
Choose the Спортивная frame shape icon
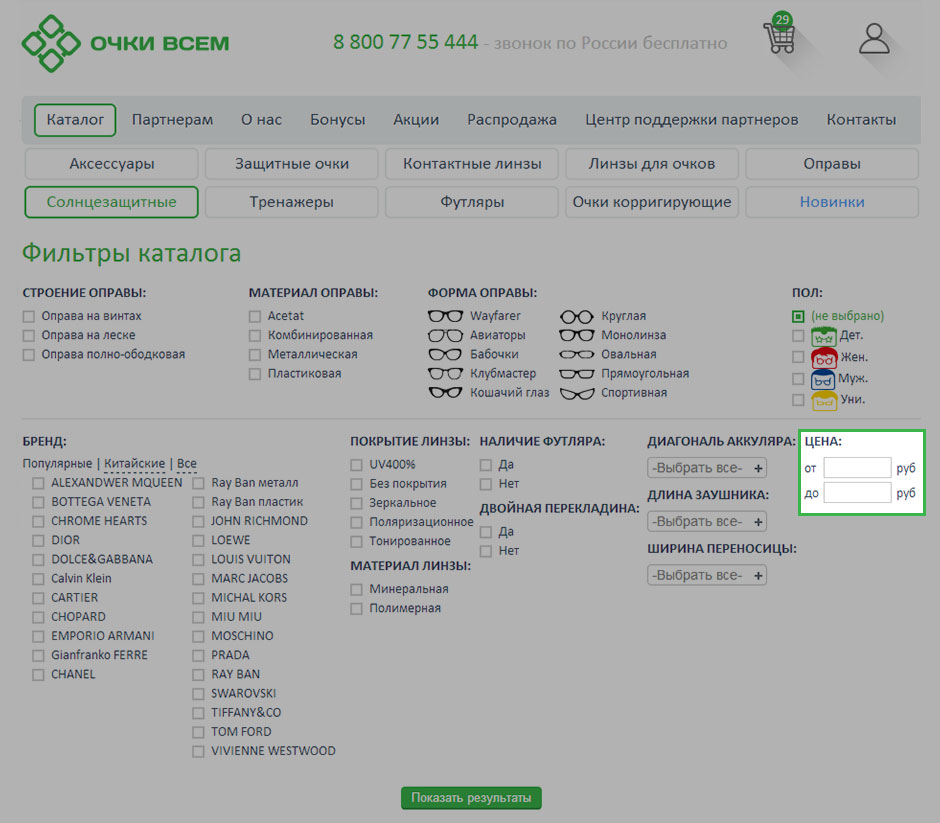(576, 393)
